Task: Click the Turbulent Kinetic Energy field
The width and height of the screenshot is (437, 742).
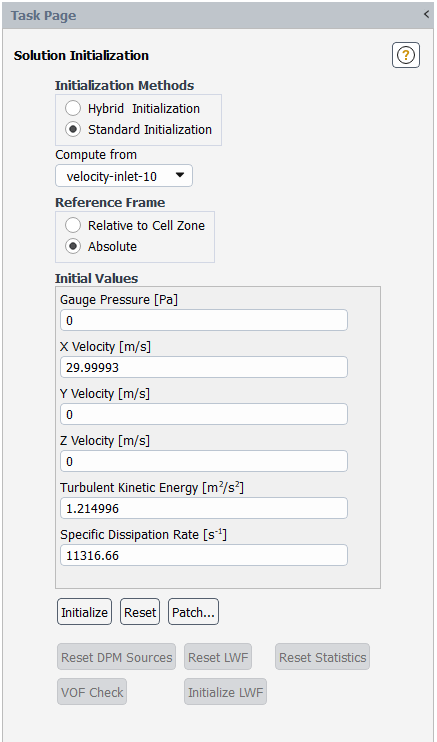Action: (x=204, y=508)
